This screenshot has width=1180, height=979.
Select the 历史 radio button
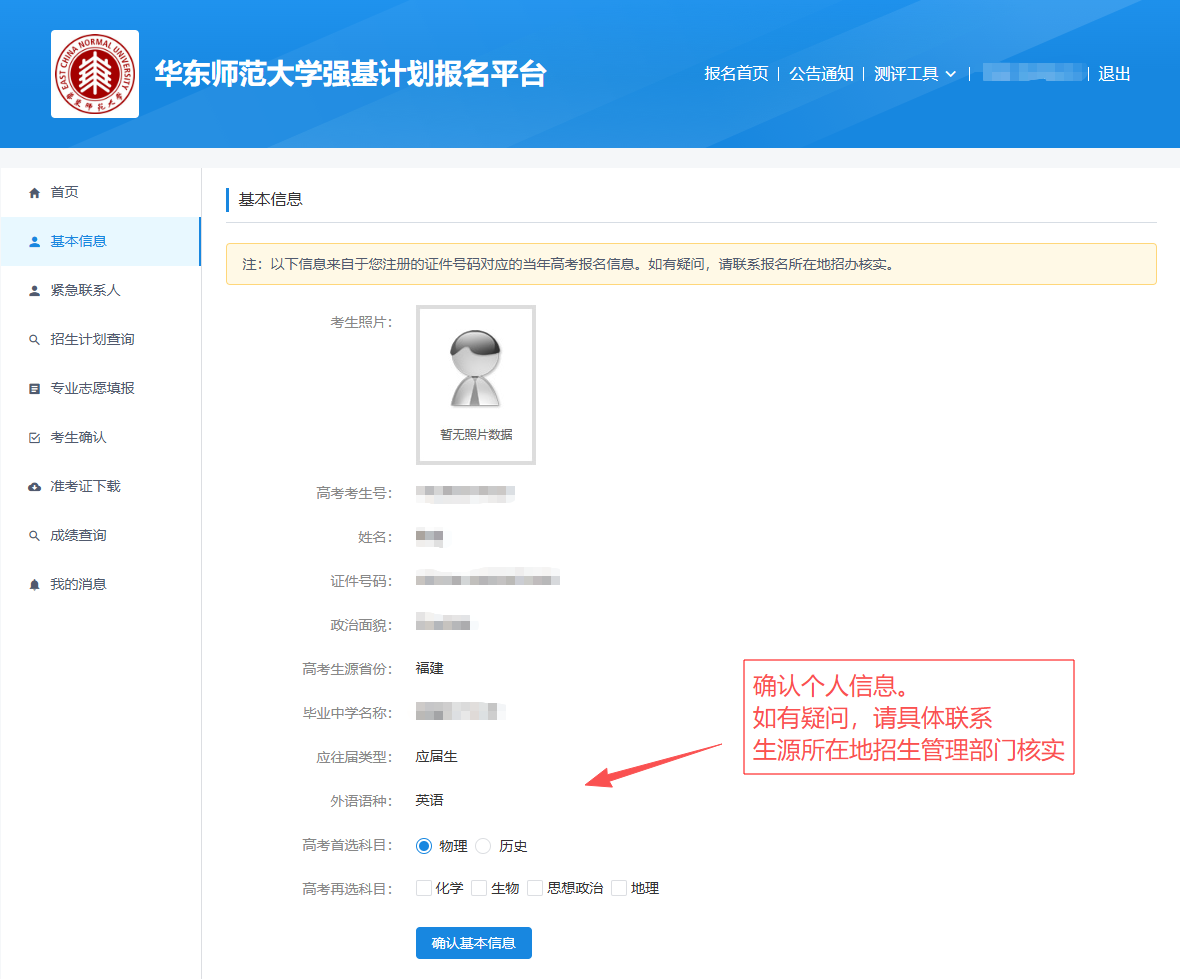point(483,846)
